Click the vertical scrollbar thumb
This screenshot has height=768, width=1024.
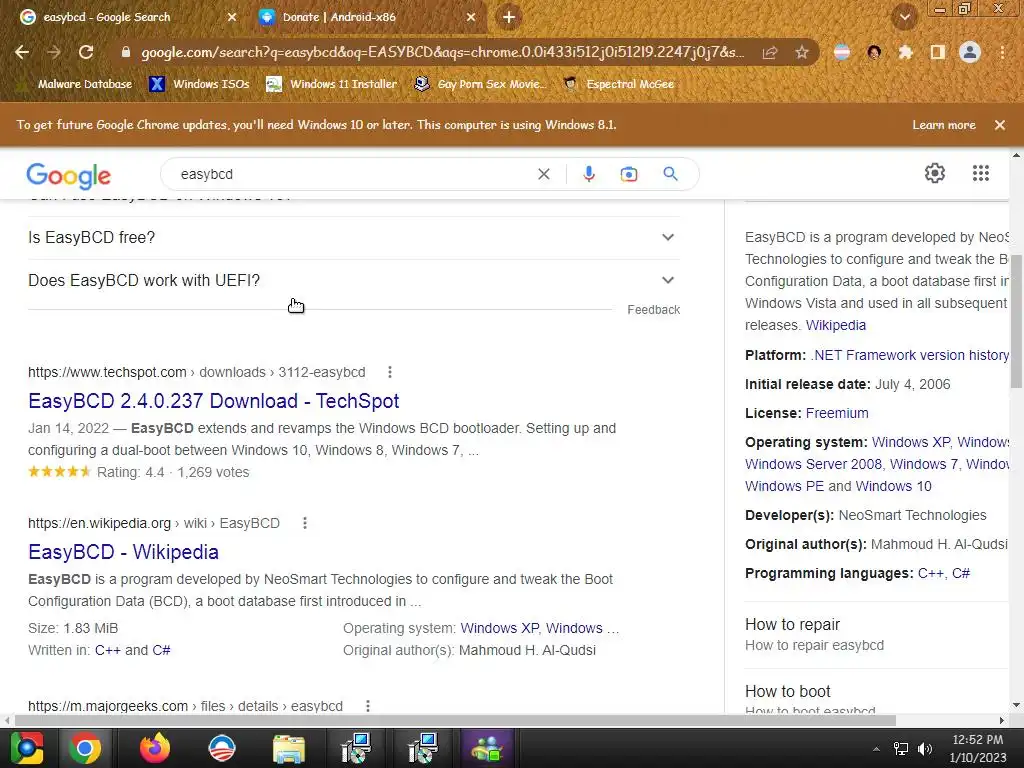(1016, 321)
